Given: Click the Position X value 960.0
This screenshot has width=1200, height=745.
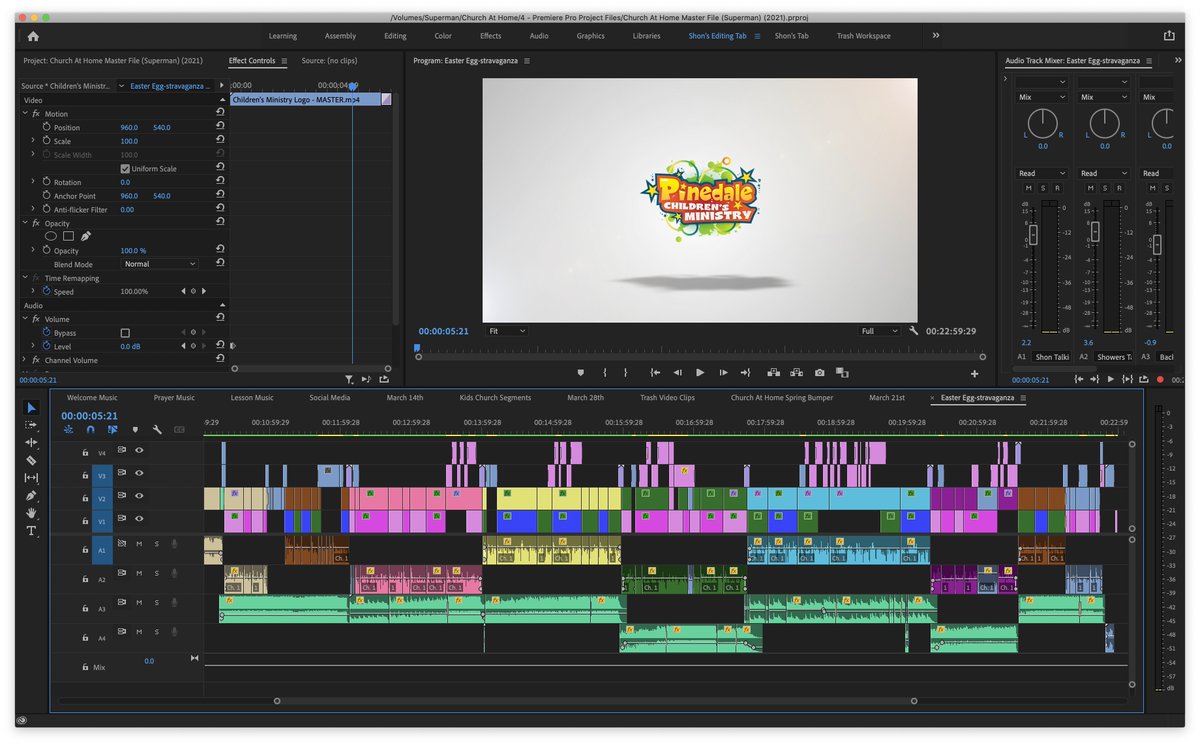Looking at the screenshot, I should click(x=129, y=128).
